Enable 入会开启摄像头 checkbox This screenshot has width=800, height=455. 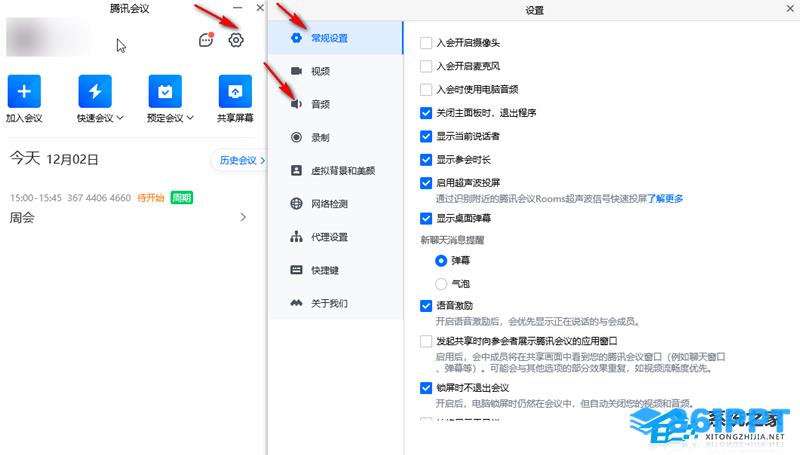point(426,43)
